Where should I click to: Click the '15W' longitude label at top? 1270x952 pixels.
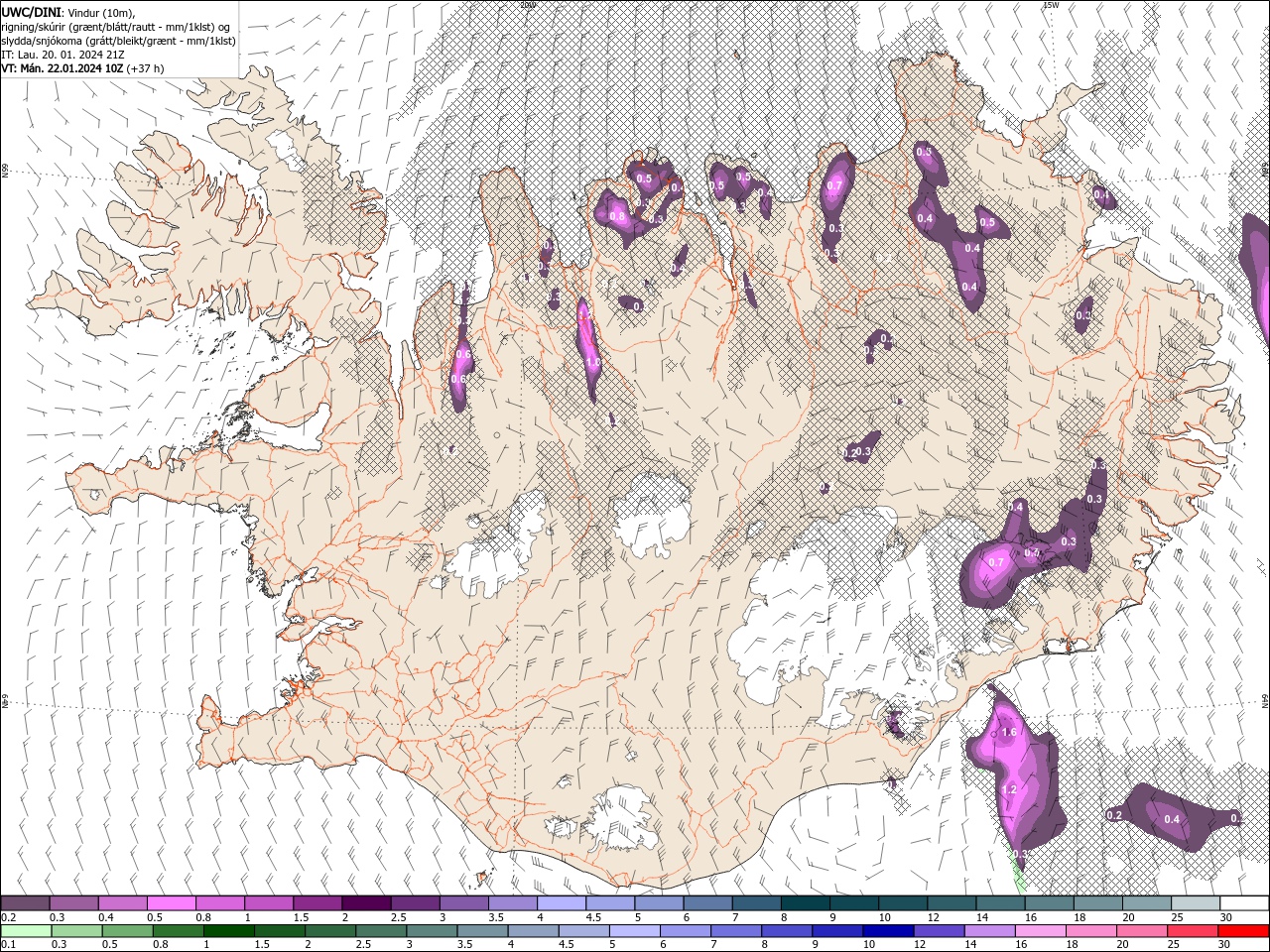click(1051, 5)
